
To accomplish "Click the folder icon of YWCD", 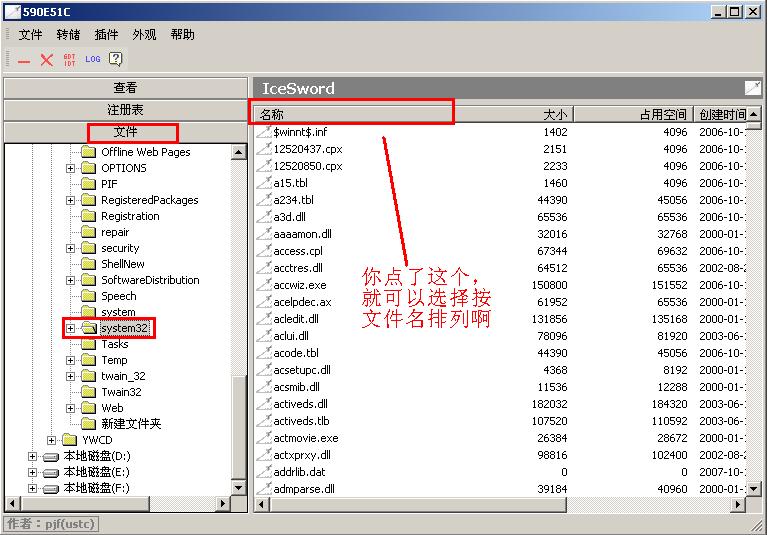I will (70, 440).
